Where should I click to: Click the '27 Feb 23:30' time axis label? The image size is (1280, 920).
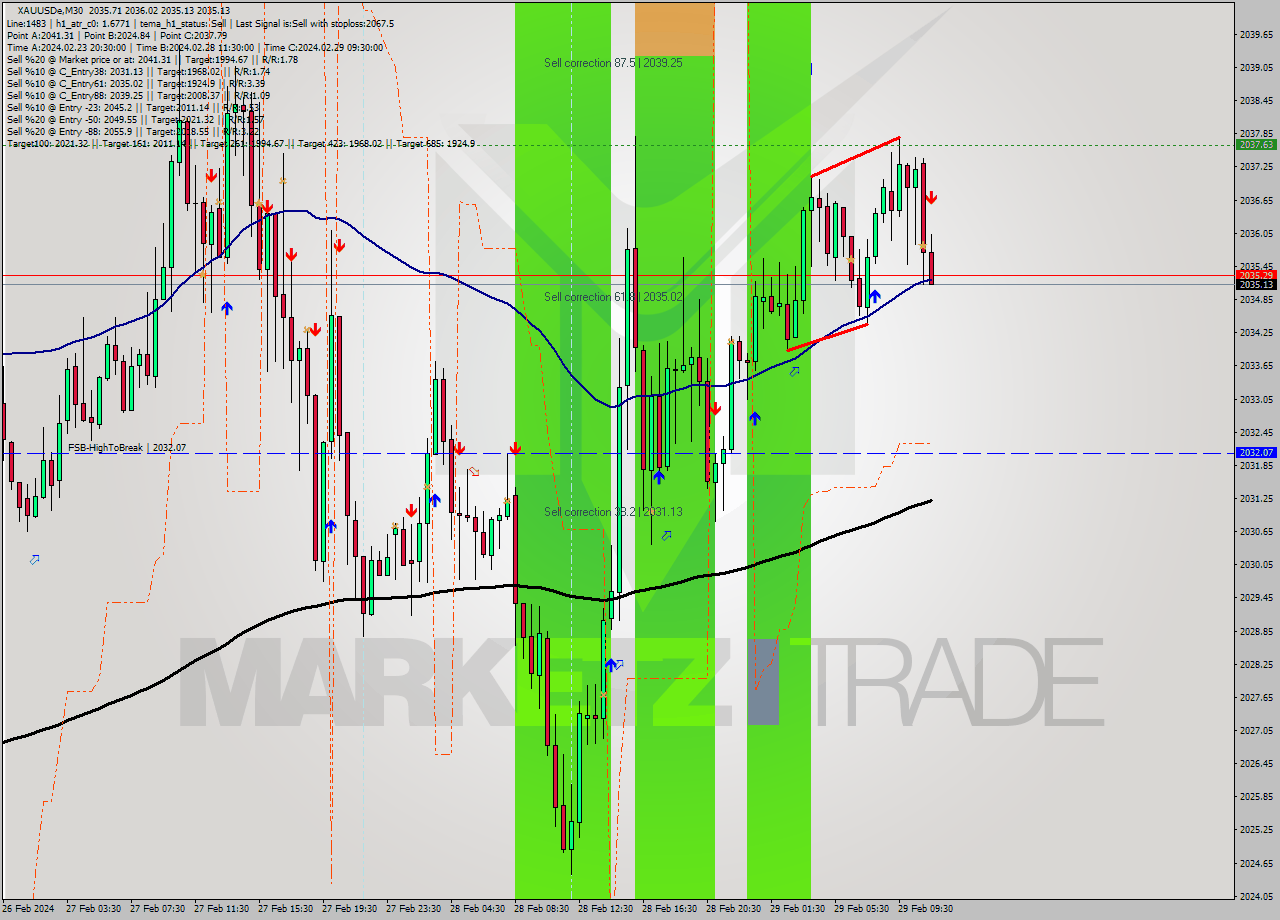coord(414,909)
